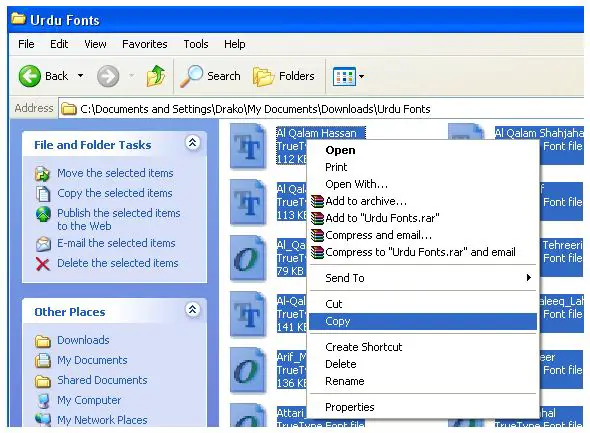Open the Favorites menu
This screenshot has width=590, height=433.
(144, 44)
